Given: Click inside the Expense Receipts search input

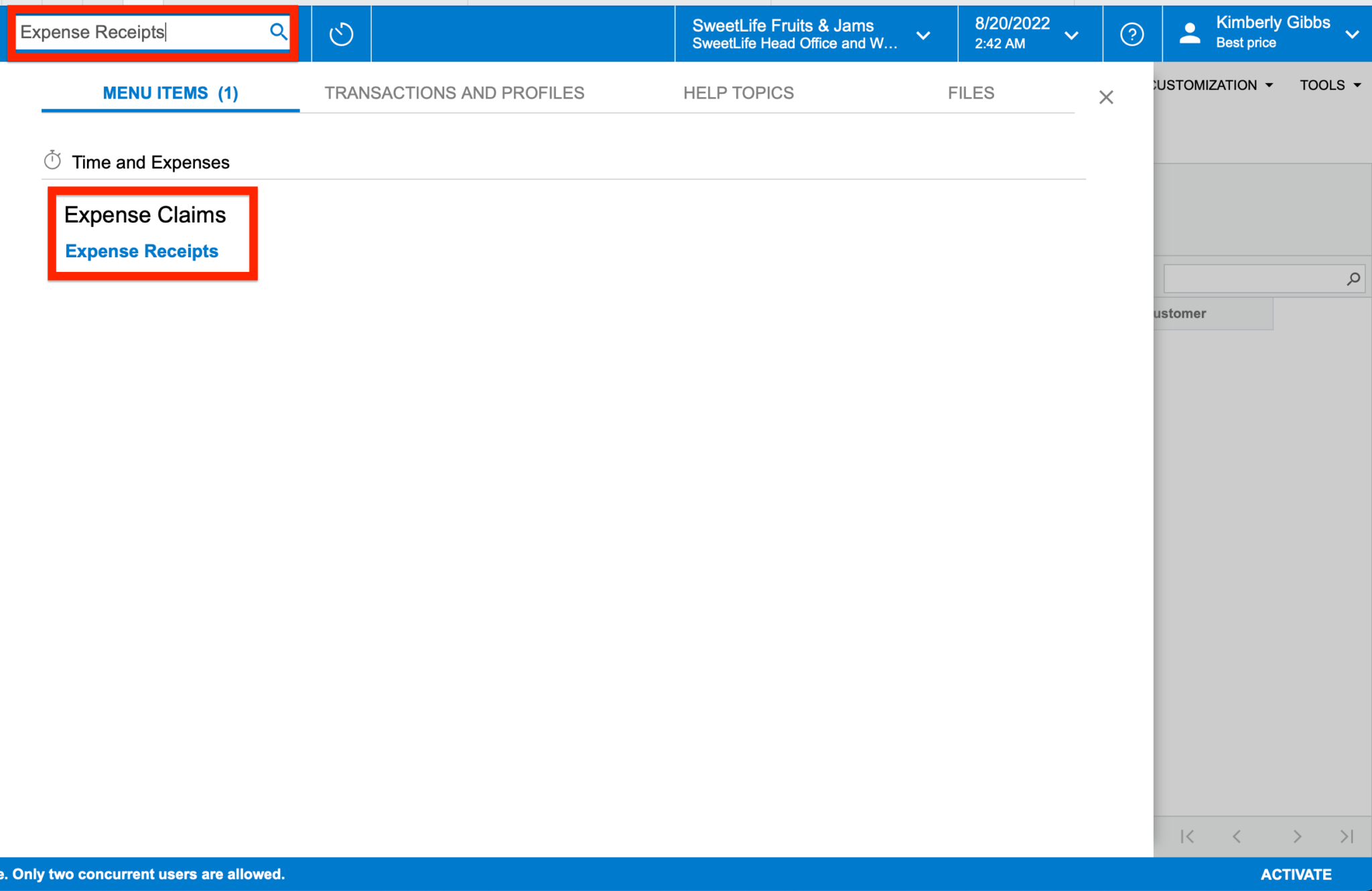Looking at the screenshot, I should coord(134,31).
